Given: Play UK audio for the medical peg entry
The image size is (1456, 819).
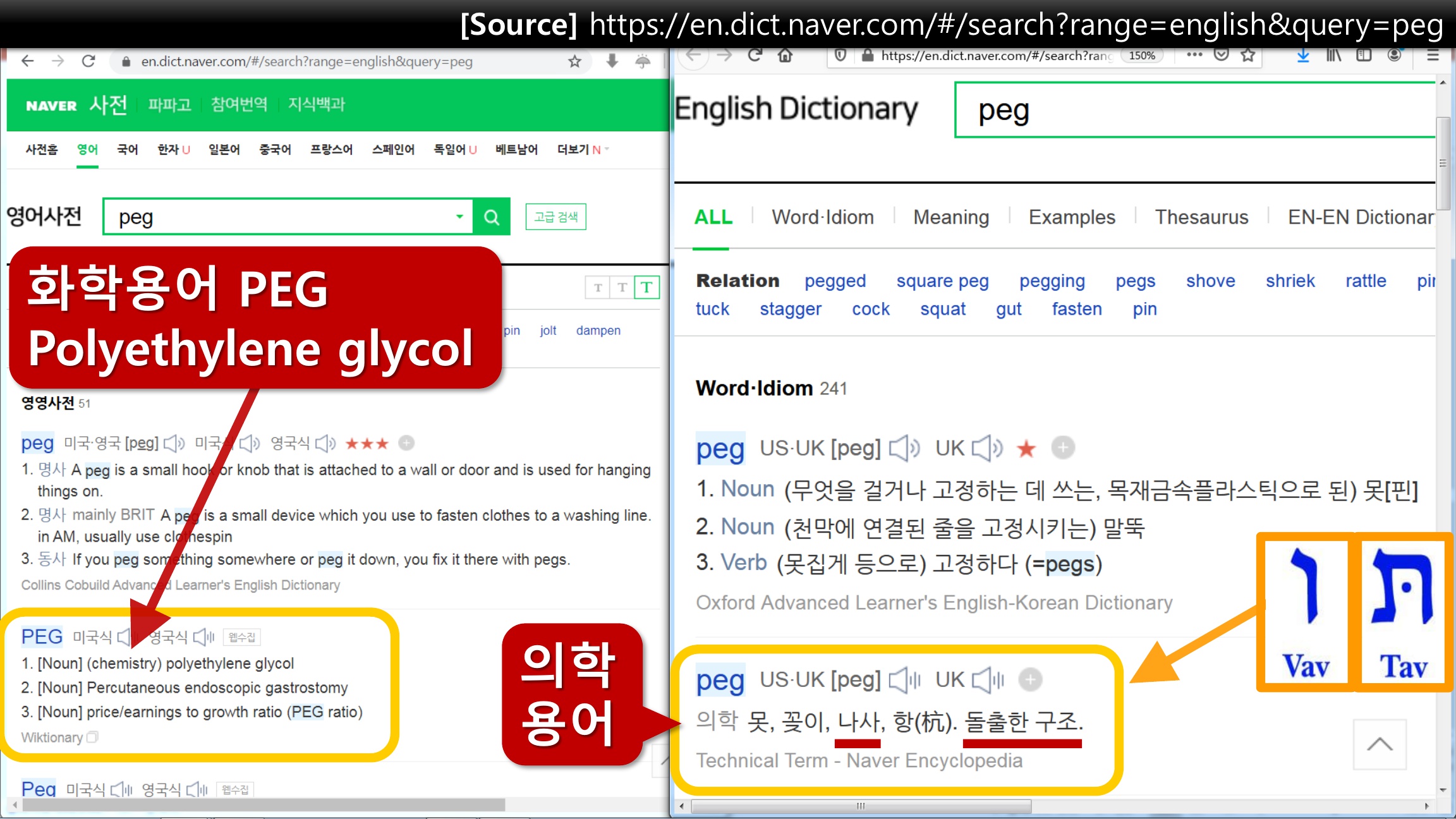Looking at the screenshot, I should coord(988,680).
